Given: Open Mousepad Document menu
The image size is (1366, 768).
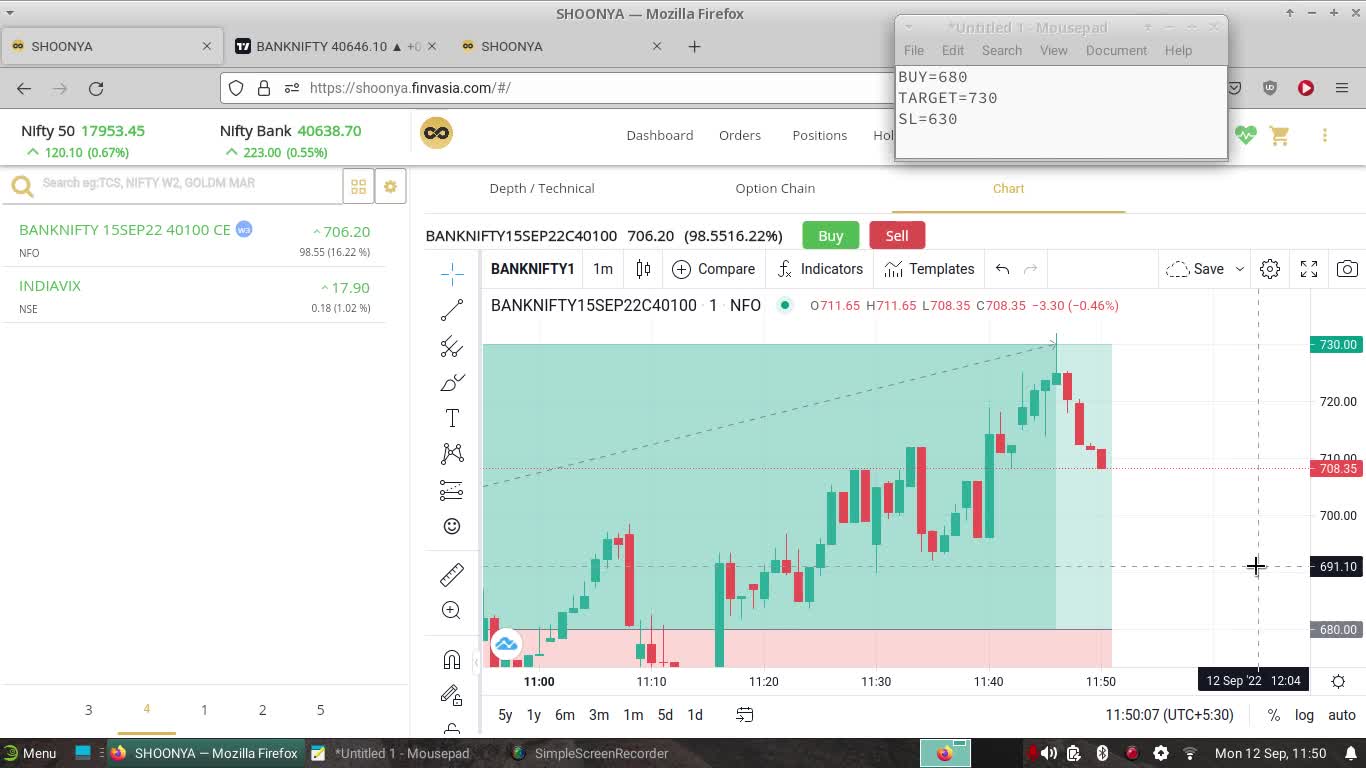Looking at the screenshot, I should click(1116, 50).
